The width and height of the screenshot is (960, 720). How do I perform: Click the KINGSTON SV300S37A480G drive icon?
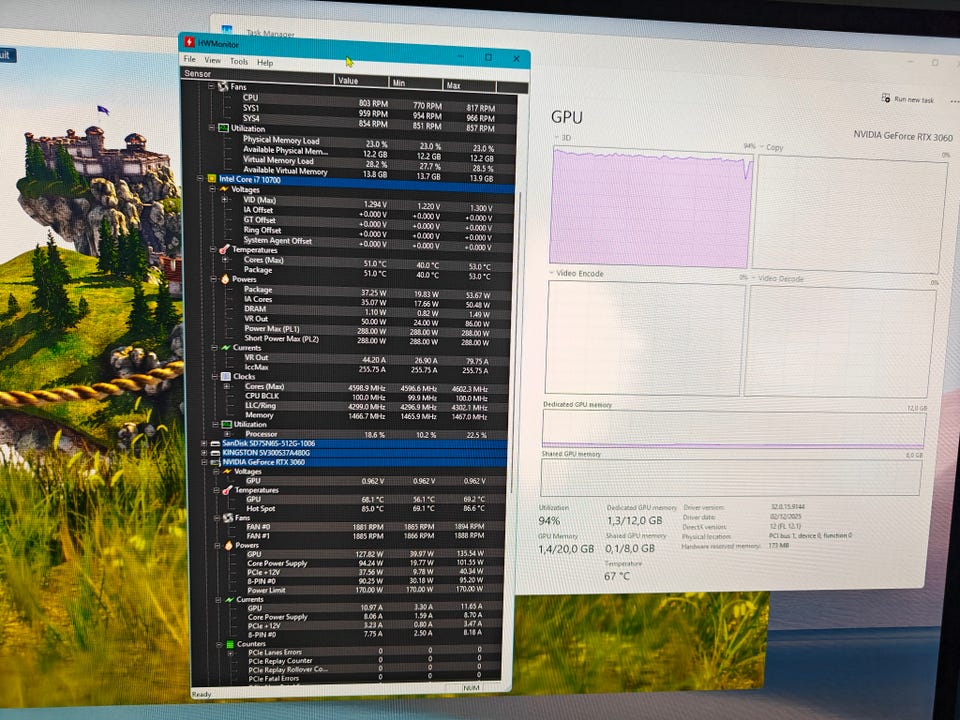click(x=213, y=452)
